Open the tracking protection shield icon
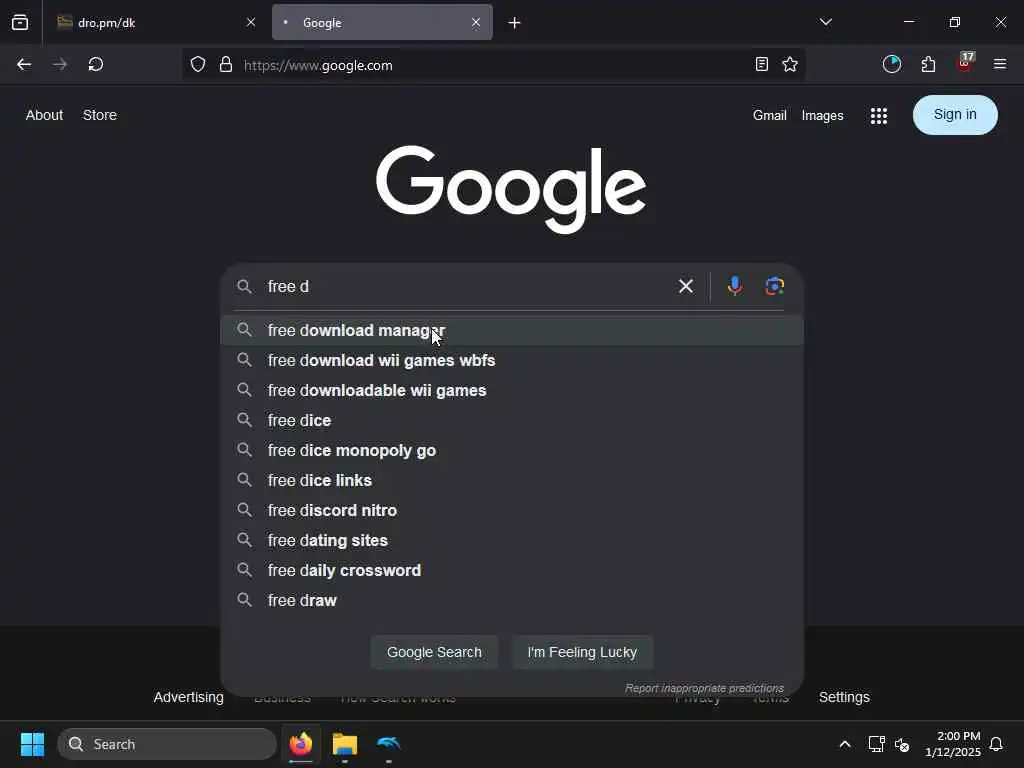The height and width of the screenshot is (768, 1024). 198,64
